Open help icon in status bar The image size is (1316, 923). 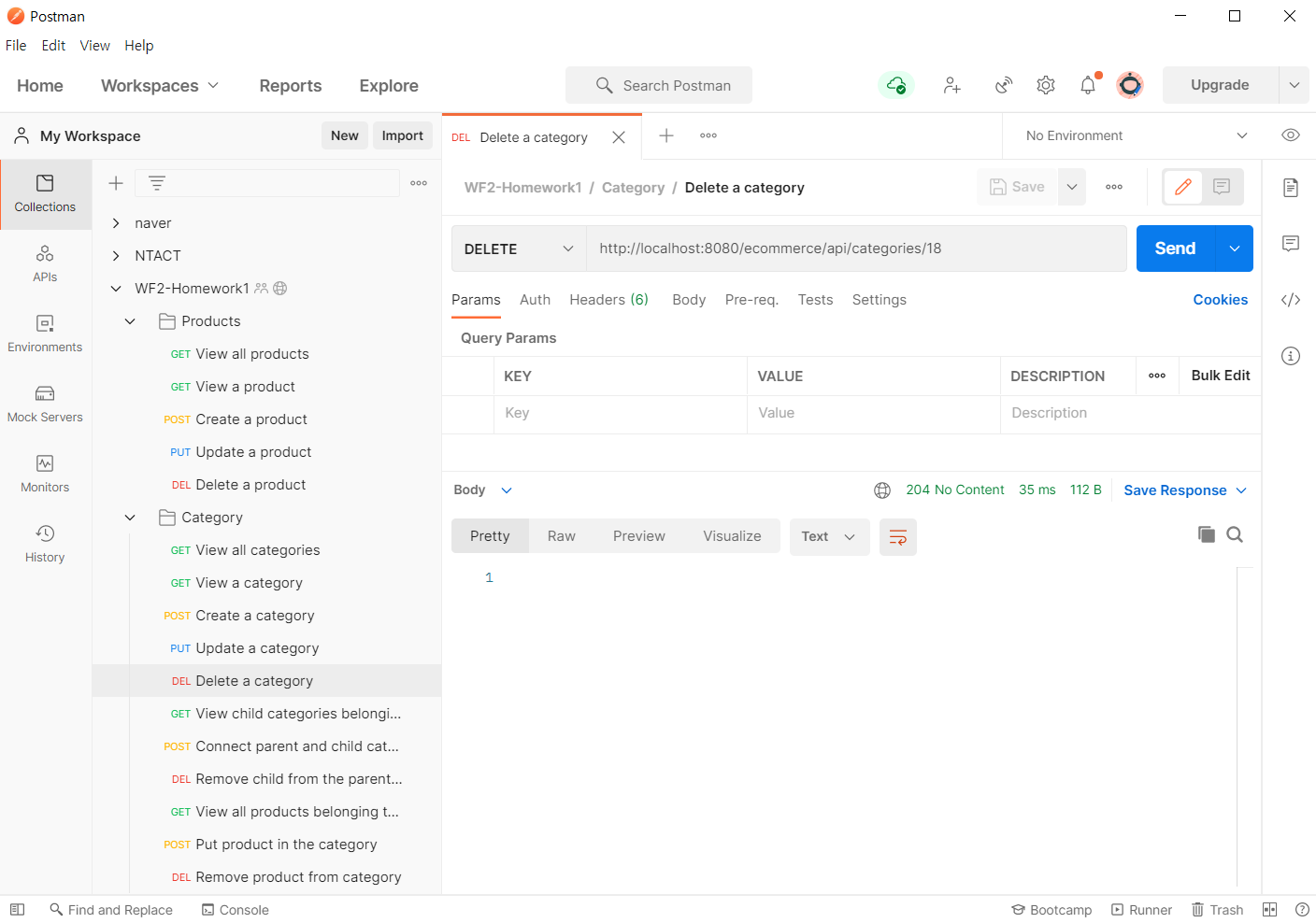1302,910
